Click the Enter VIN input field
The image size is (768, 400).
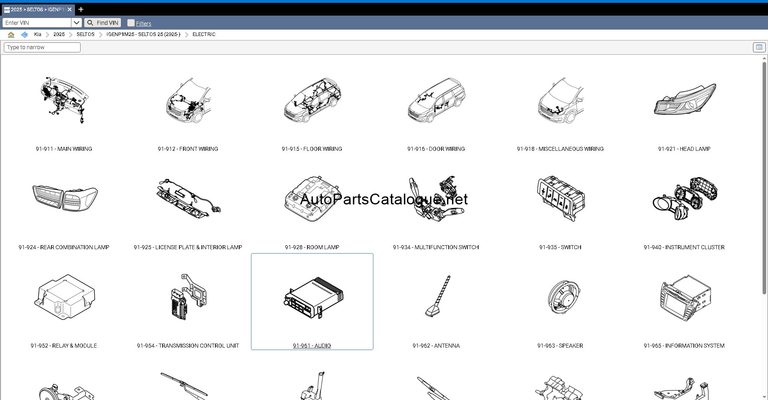click(37, 23)
